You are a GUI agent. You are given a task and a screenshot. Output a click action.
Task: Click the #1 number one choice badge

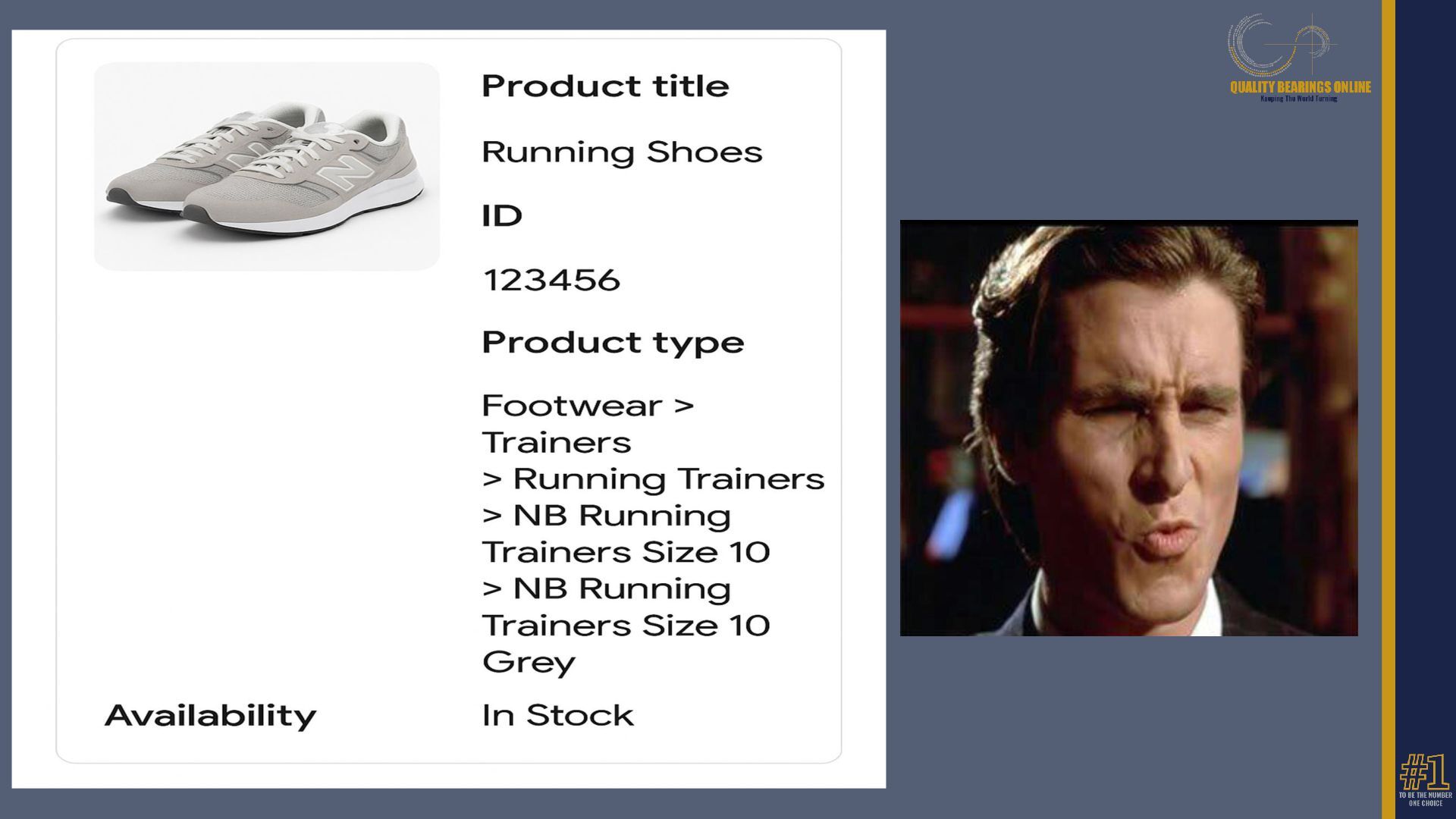[1425, 780]
